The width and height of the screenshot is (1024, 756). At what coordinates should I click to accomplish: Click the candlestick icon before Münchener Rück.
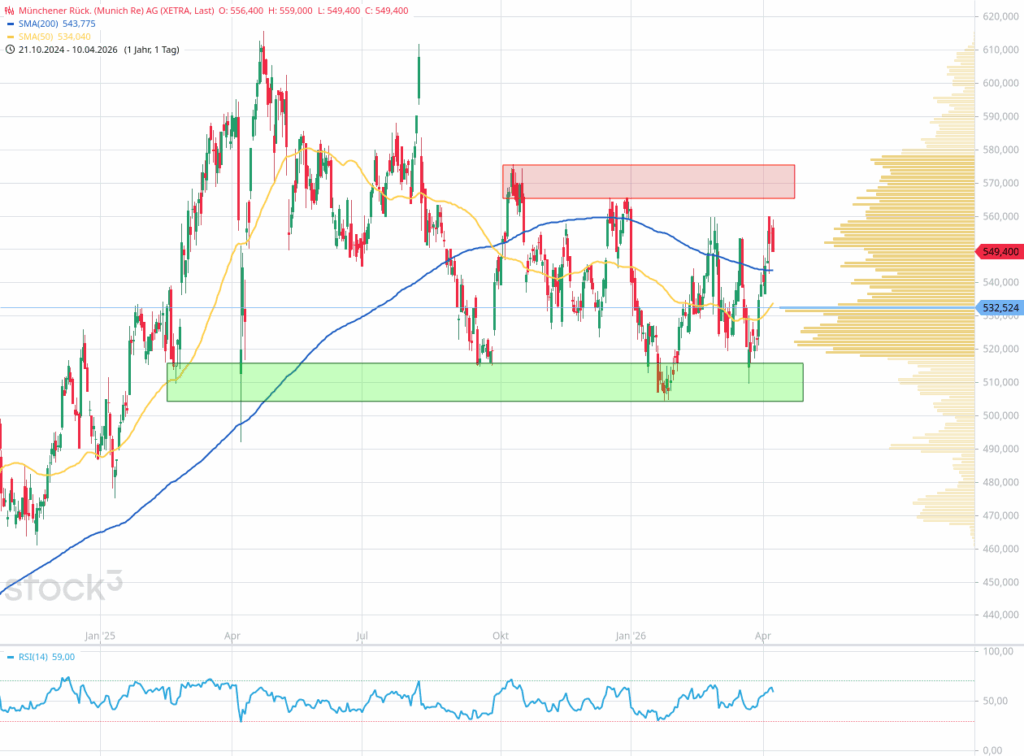click(10, 9)
